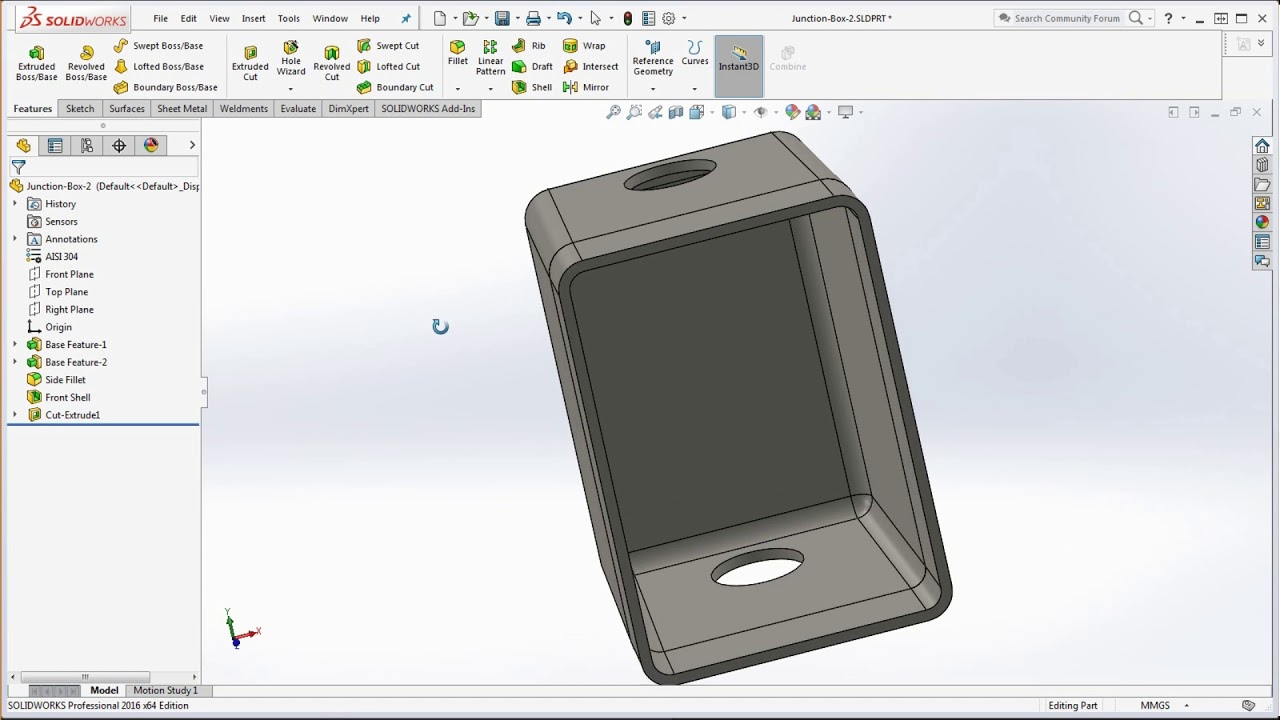Select the AISI 304 material entry
This screenshot has height=720, width=1280.
pyautogui.click(x=53, y=256)
